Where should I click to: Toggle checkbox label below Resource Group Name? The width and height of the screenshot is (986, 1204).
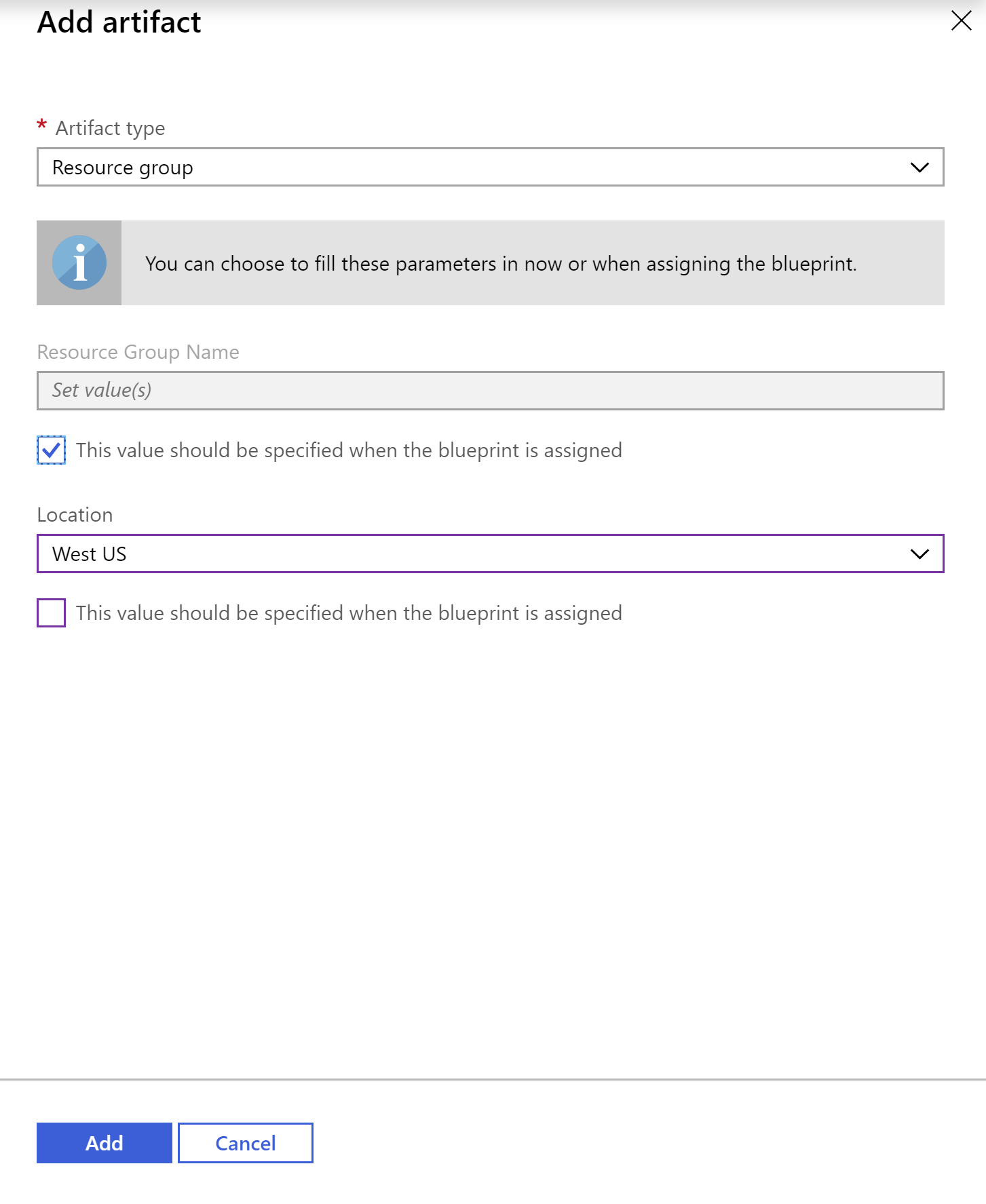[349, 450]
